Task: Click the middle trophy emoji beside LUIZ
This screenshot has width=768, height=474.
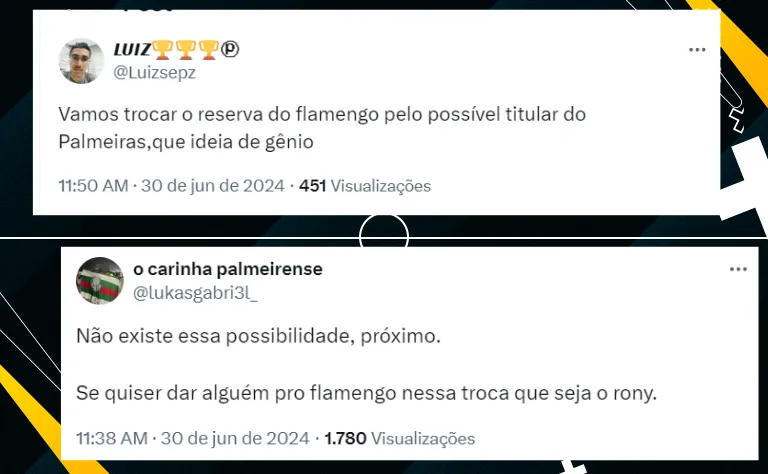Action: coord(186,50)
